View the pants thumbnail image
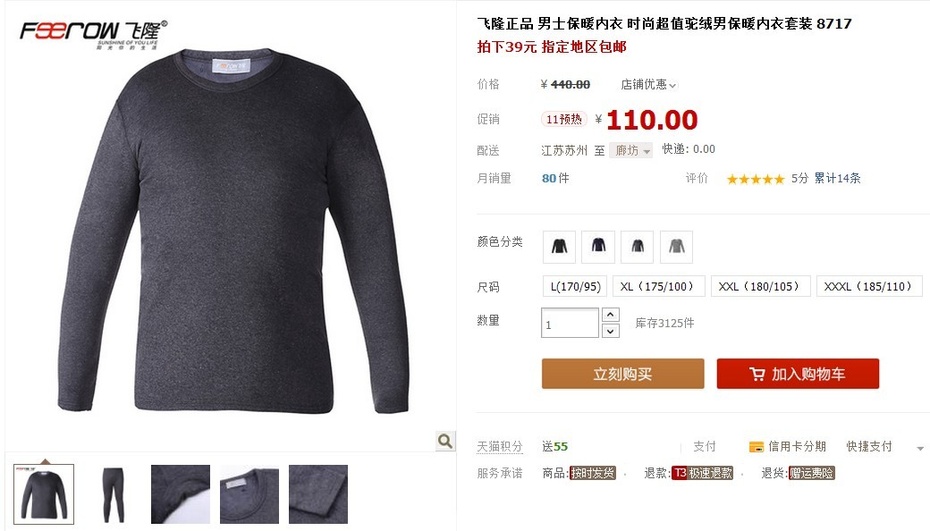 click(x=112, y=495)
